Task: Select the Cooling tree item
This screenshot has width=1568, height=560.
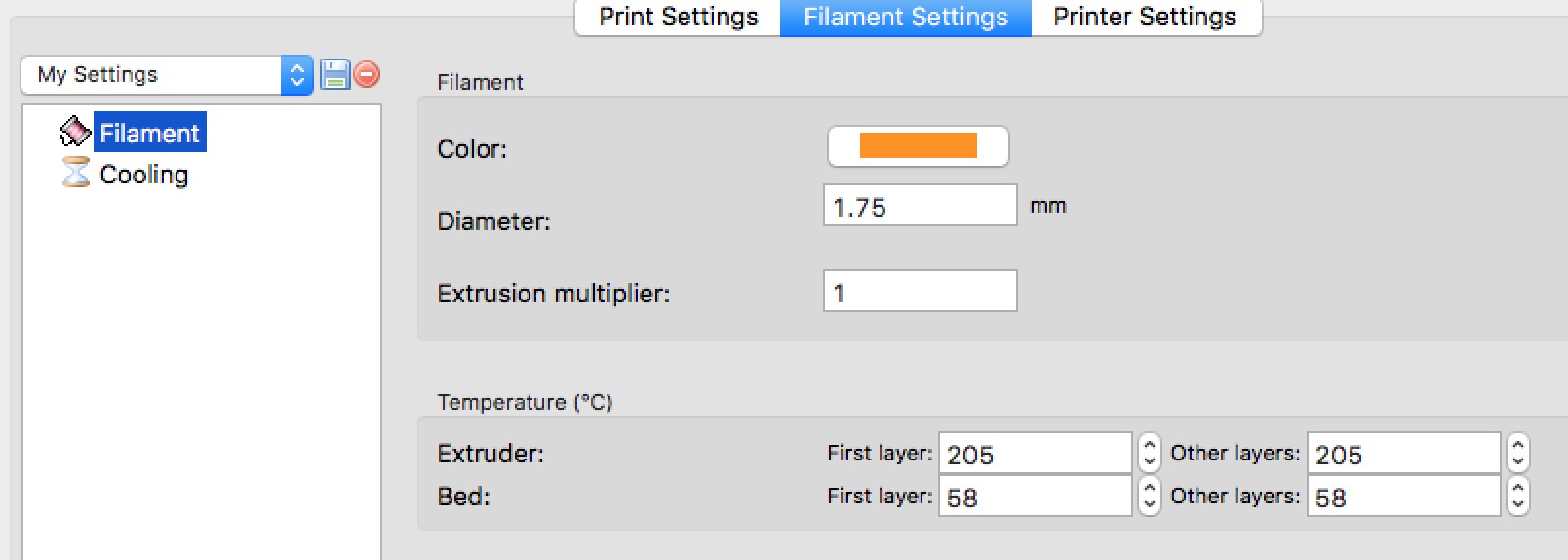Action: click(143, 174)
